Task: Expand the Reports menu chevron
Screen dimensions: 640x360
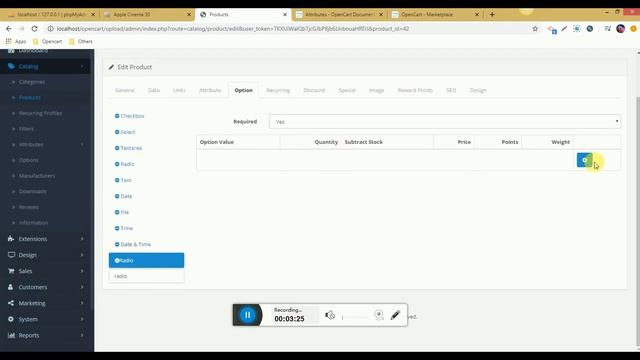Action: click(x=82, y=335)
